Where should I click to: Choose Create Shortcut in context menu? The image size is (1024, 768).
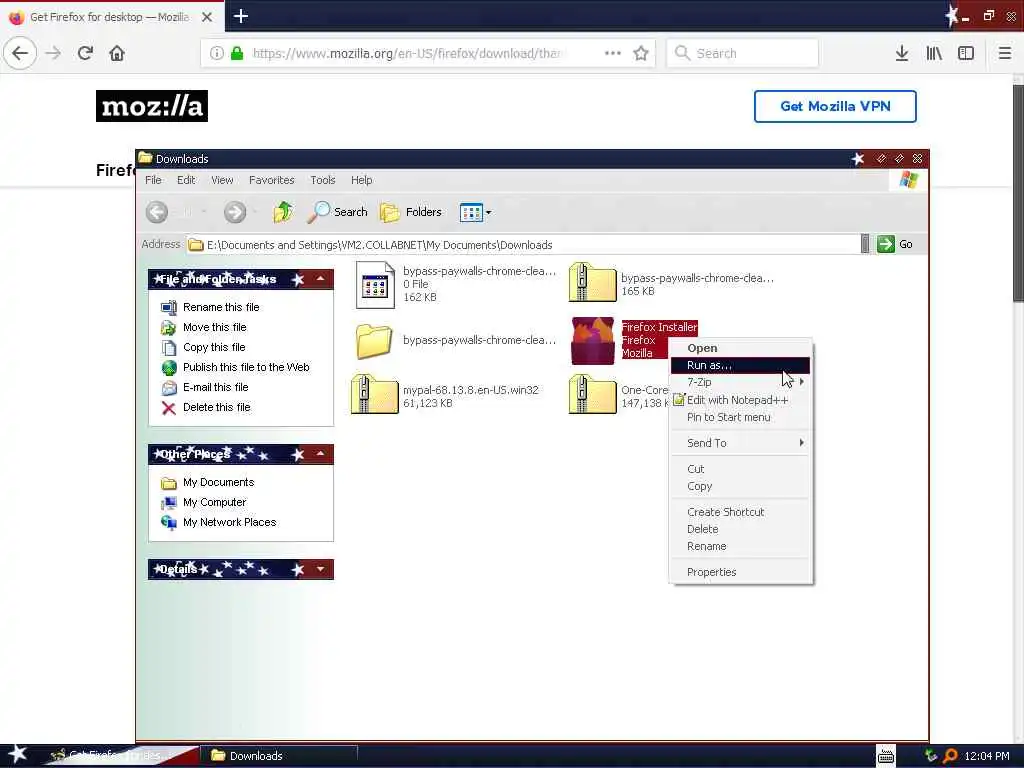click(741, 512)
